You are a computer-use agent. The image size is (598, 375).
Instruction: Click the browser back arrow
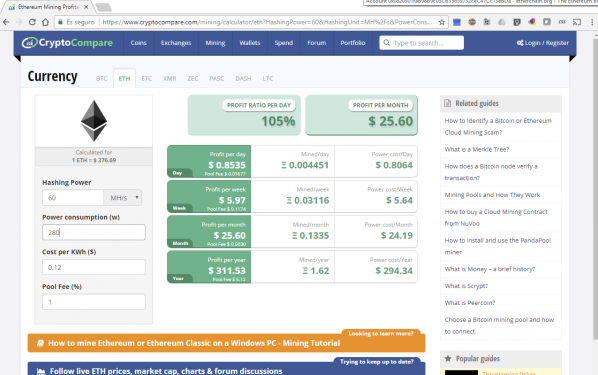point(6,22)
